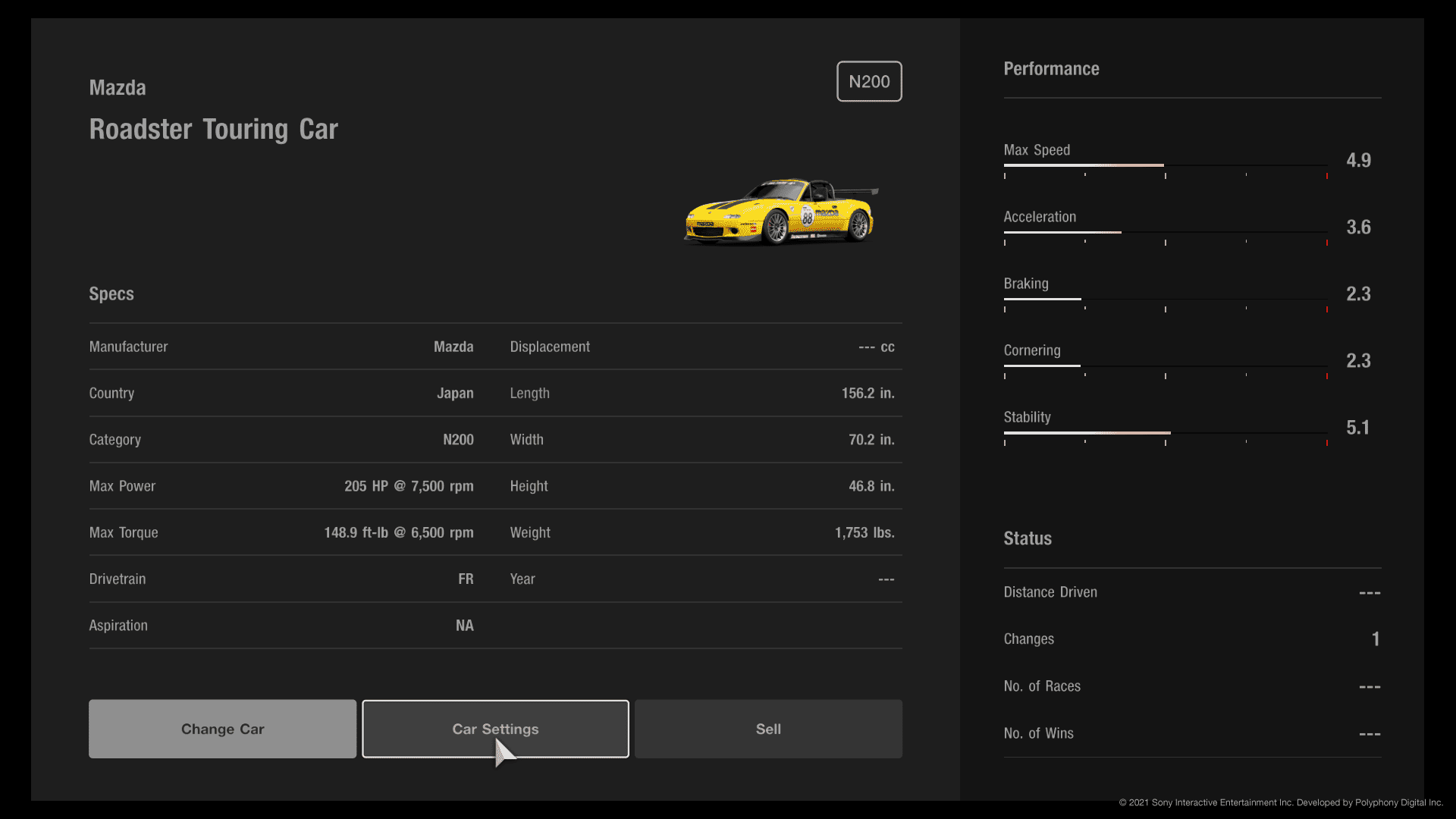Click the Mazda heading above car name

pyautogui.click(x=118, y=88)
